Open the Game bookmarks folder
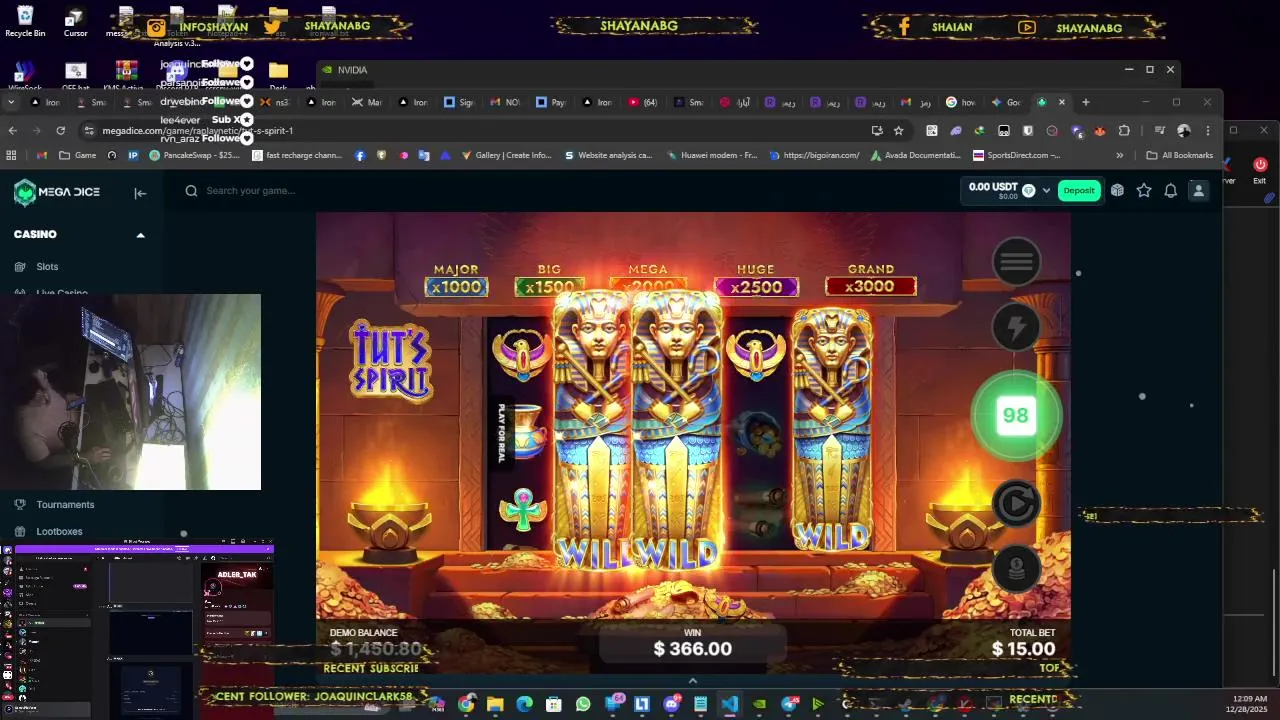The image size is (1280, 720). [x=78, y=155]
